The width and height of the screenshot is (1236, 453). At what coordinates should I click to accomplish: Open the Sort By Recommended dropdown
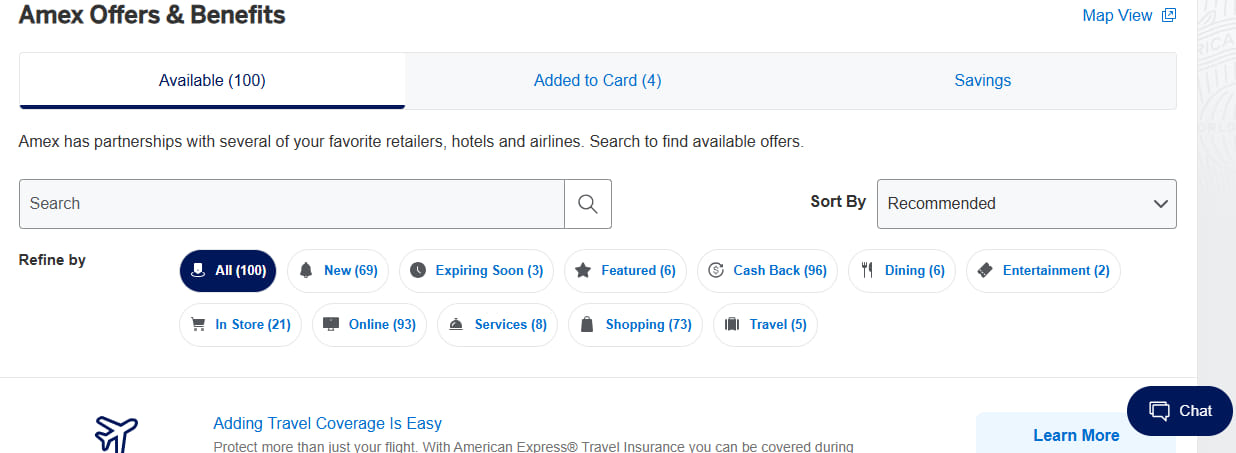1026,204
